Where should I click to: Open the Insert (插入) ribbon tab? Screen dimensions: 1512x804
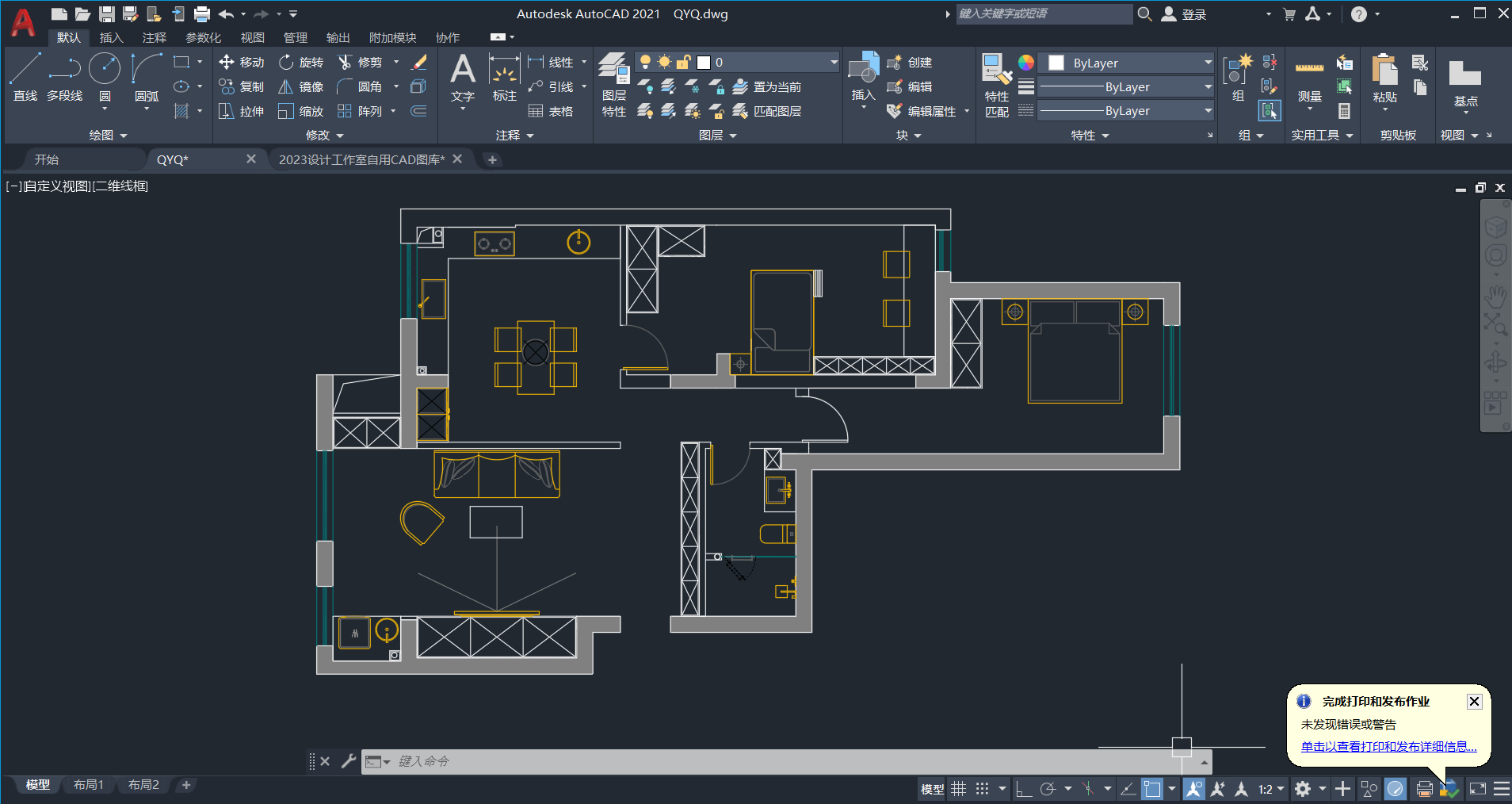coord(111,37)
